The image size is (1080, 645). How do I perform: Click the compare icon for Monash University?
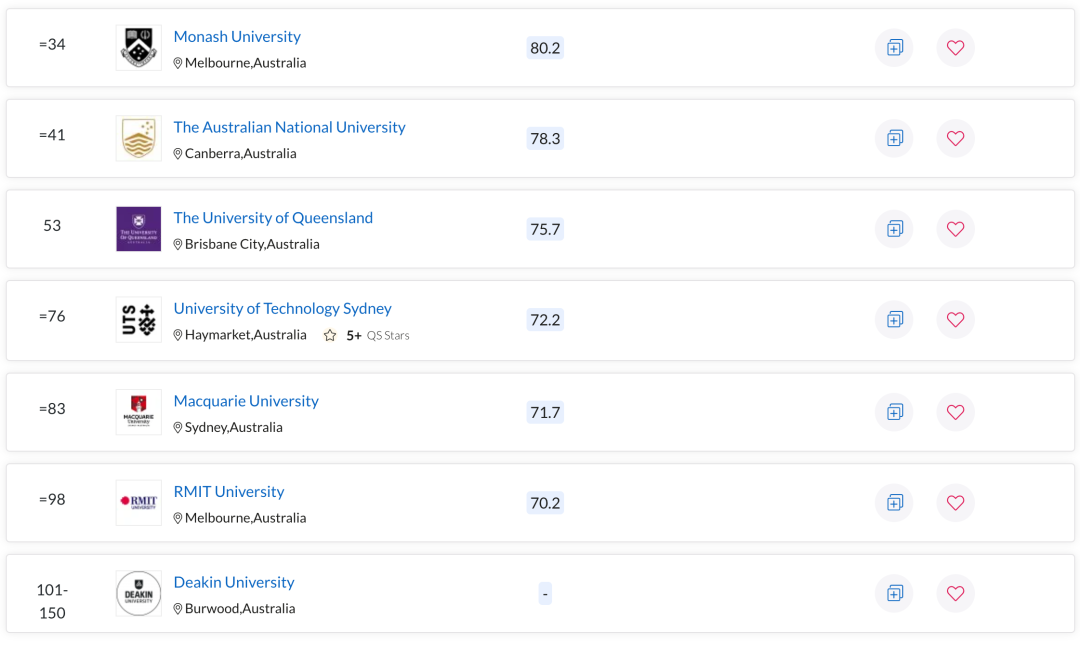[893, 48]
